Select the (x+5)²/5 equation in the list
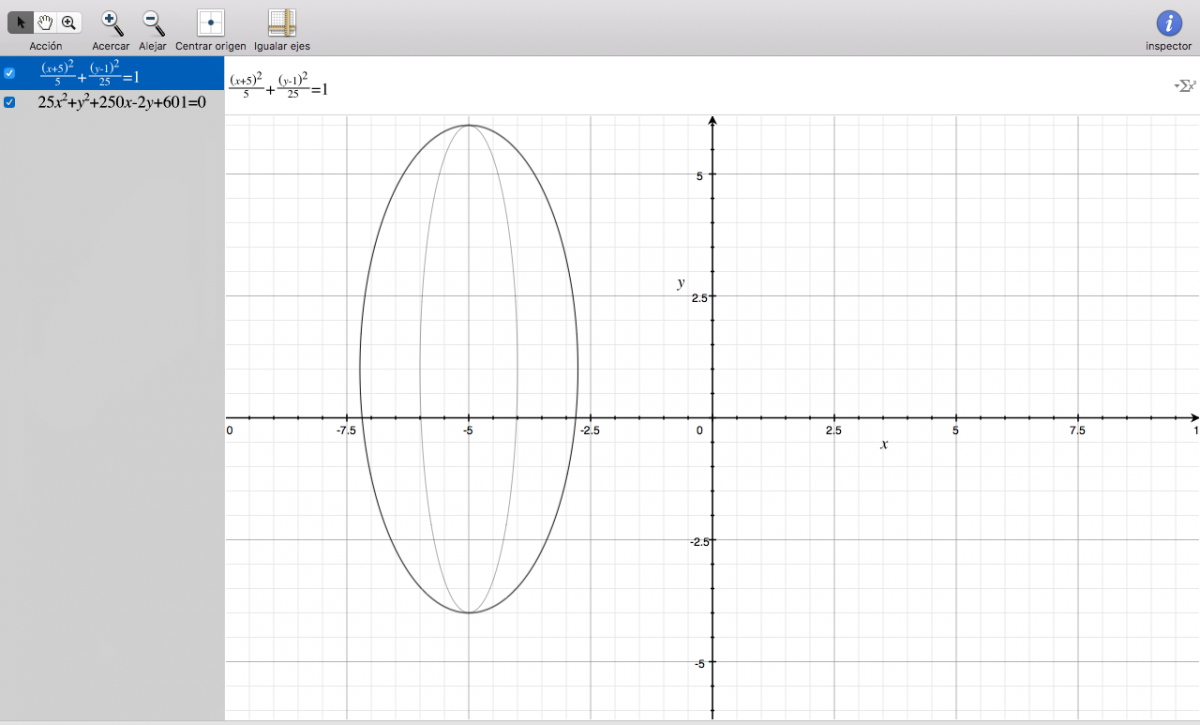This screenshot has height=725, width=1200. (88, 73)
